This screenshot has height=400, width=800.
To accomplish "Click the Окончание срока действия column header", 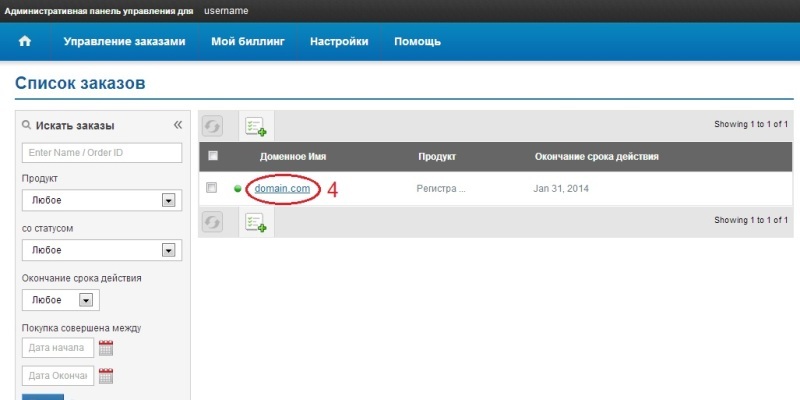I will (x=596, y=157).
